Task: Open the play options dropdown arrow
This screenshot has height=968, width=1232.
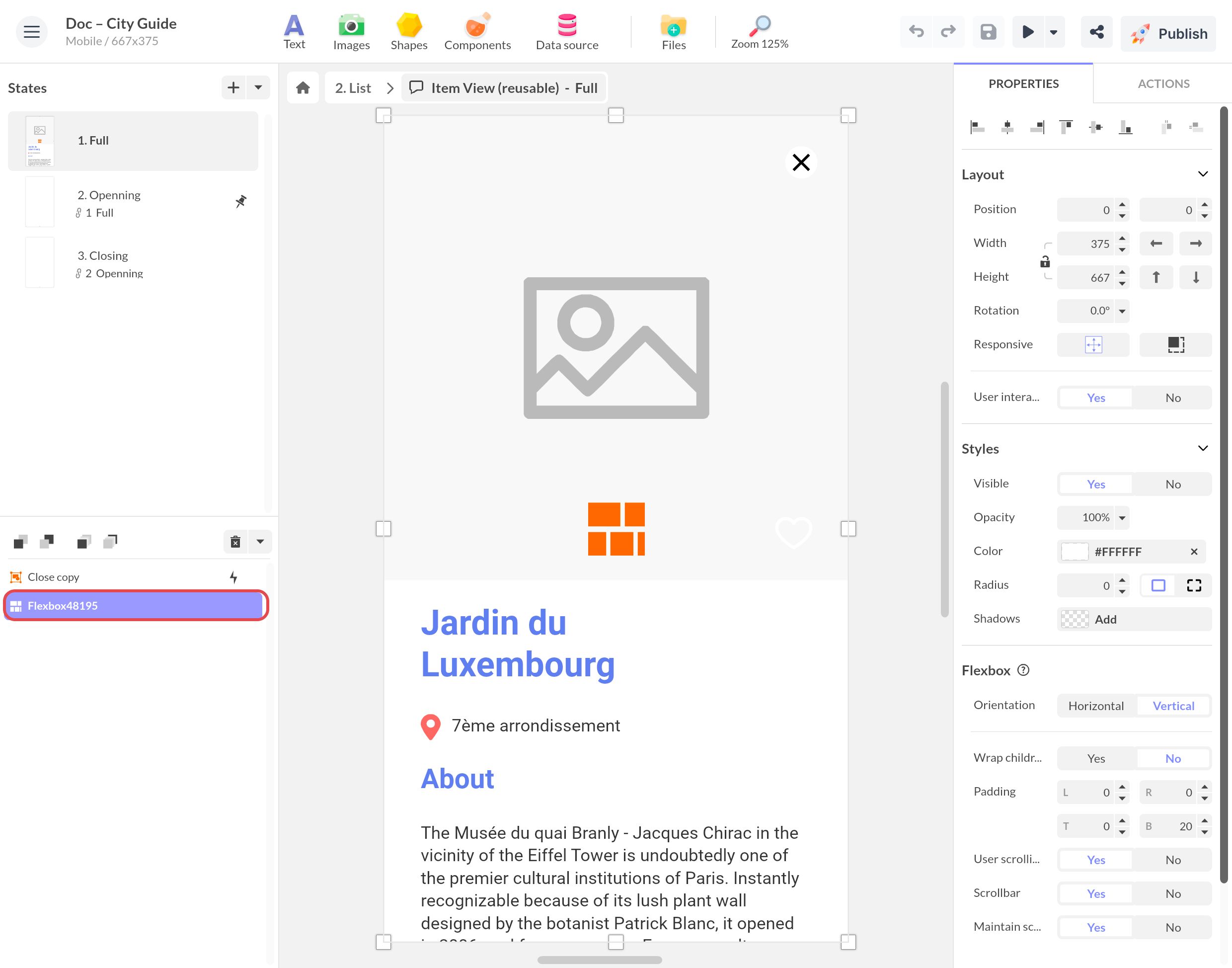Action: (x=1054, y=32)
